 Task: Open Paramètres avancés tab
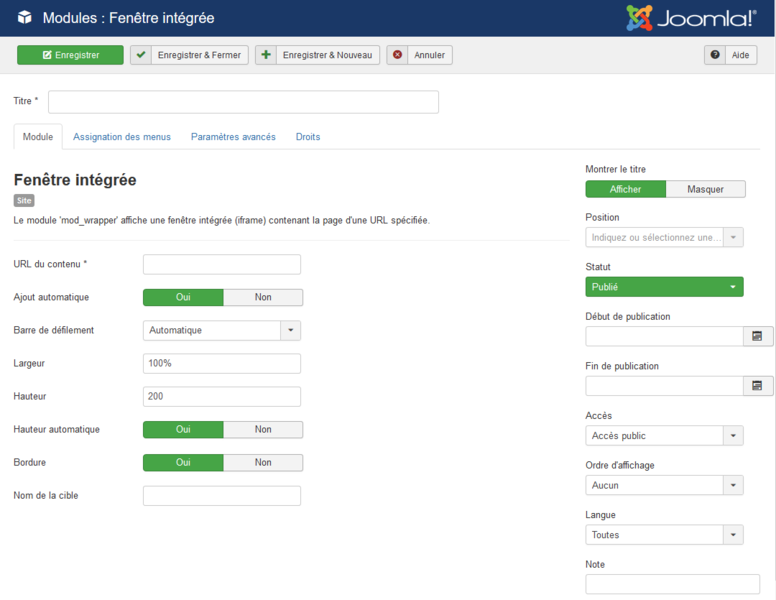coord(233,137)
